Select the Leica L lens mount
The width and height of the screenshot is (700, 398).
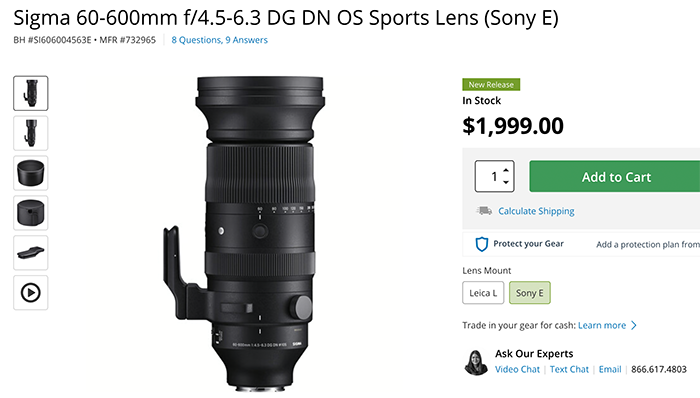(x=483, y=293)
